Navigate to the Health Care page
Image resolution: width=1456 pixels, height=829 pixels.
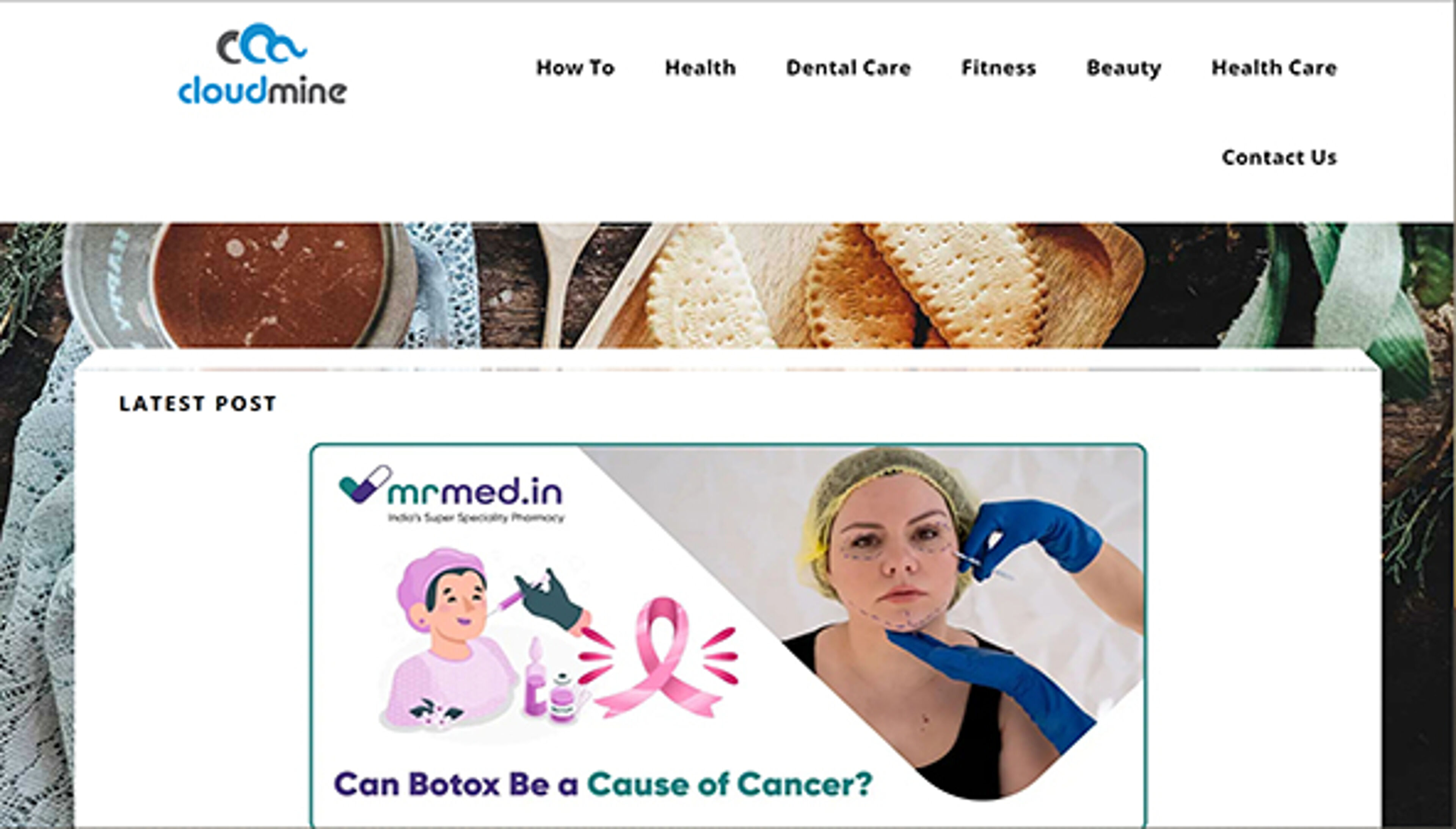tap(1274, 68)
